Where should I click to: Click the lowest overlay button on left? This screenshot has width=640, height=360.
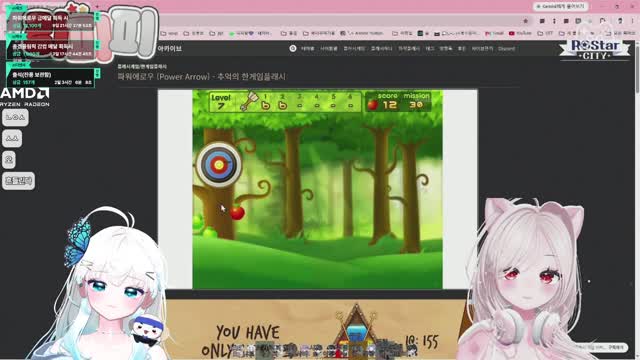pos(18,181)
